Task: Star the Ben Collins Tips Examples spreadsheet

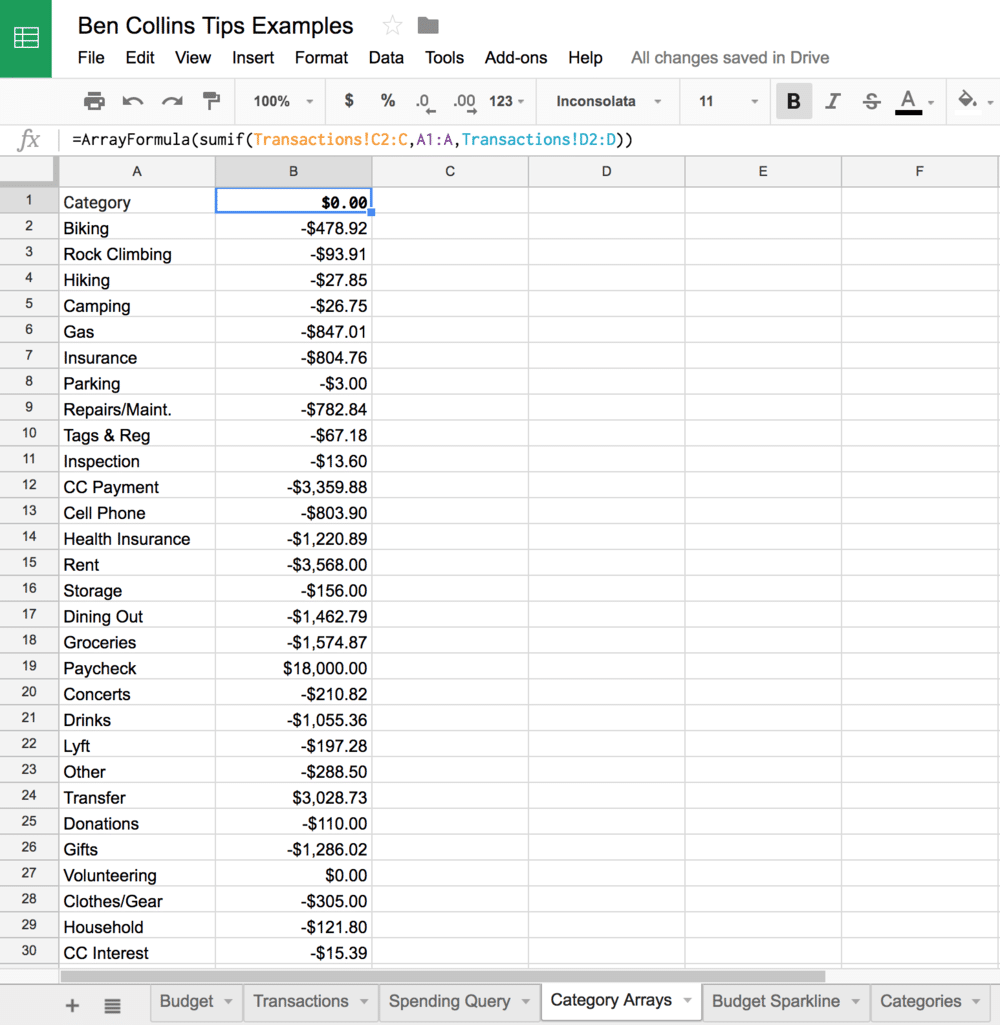Action: coord(390,24)
